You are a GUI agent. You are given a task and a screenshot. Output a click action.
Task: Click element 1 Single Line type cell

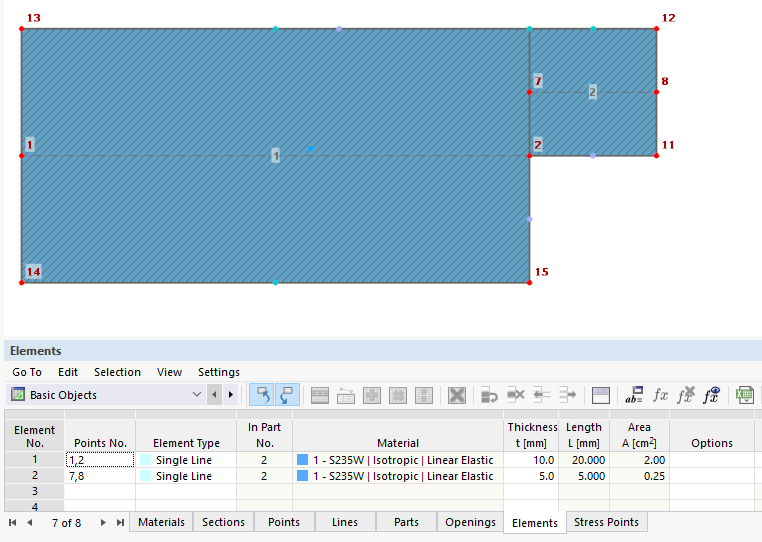[x=186, y=460]
